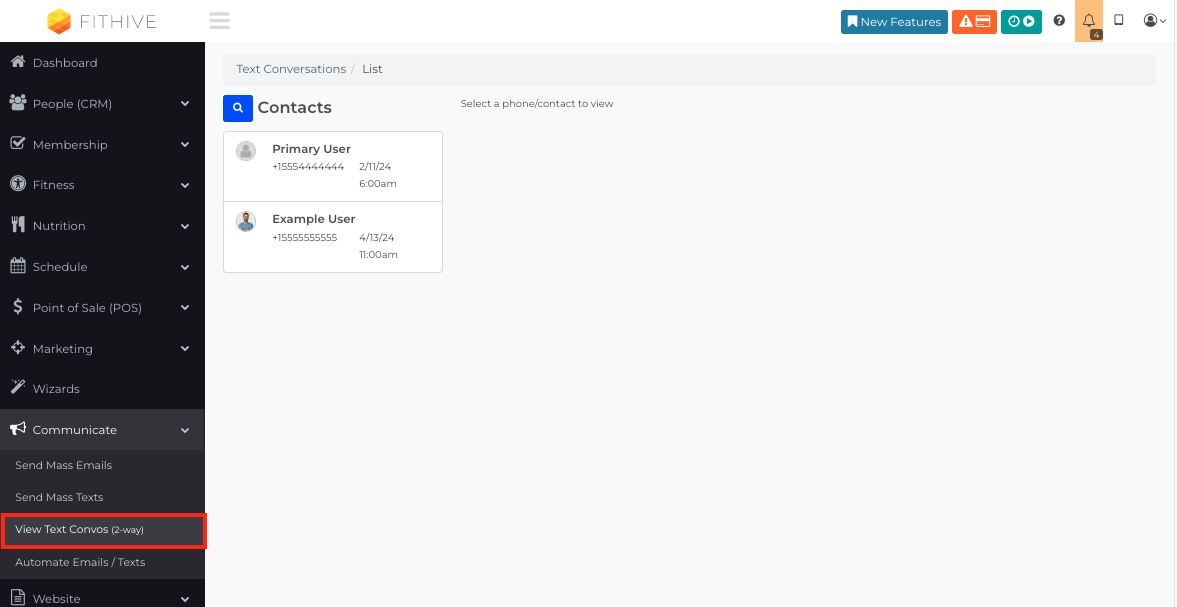This screenshot has height=607, width=1177.
Task: Expand the Nutrition chevron
Action: [x=185, y=226]
